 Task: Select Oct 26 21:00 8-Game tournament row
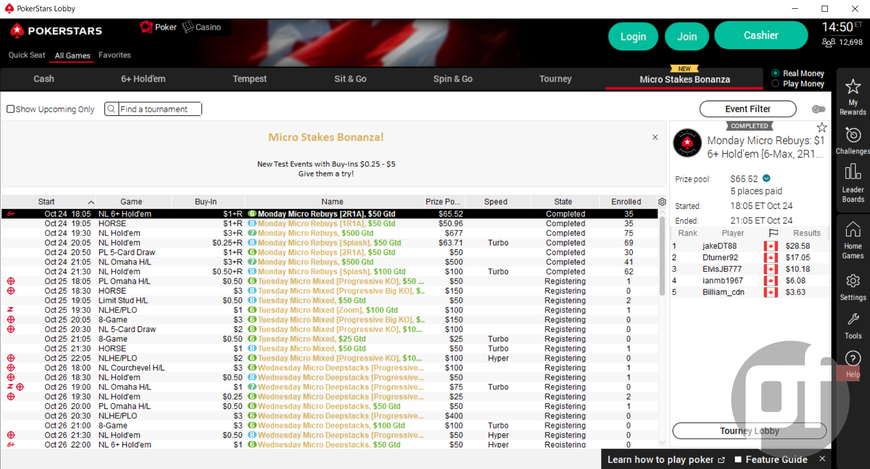click(x=330, y=425)
